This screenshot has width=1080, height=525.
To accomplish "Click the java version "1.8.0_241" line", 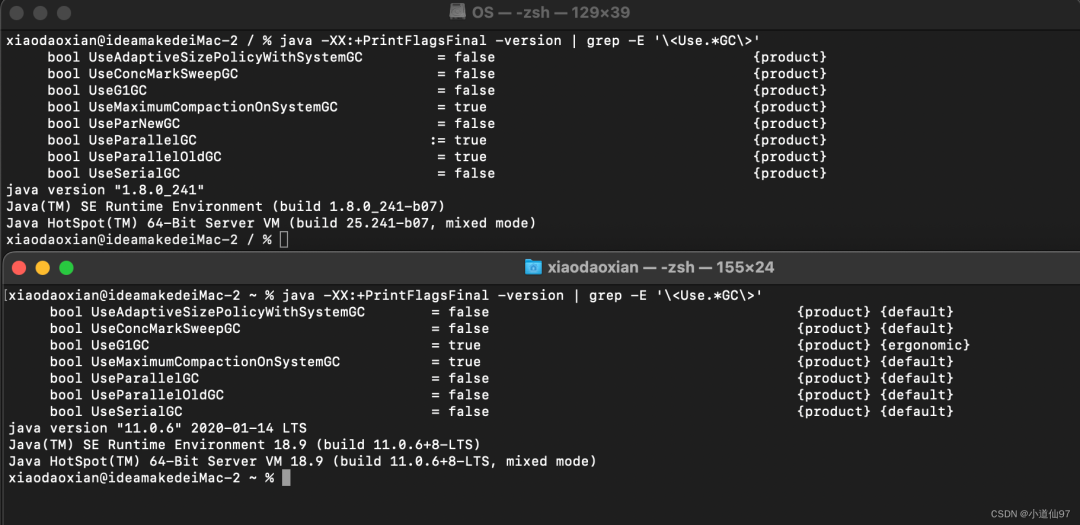I will (x=105, y=189).
